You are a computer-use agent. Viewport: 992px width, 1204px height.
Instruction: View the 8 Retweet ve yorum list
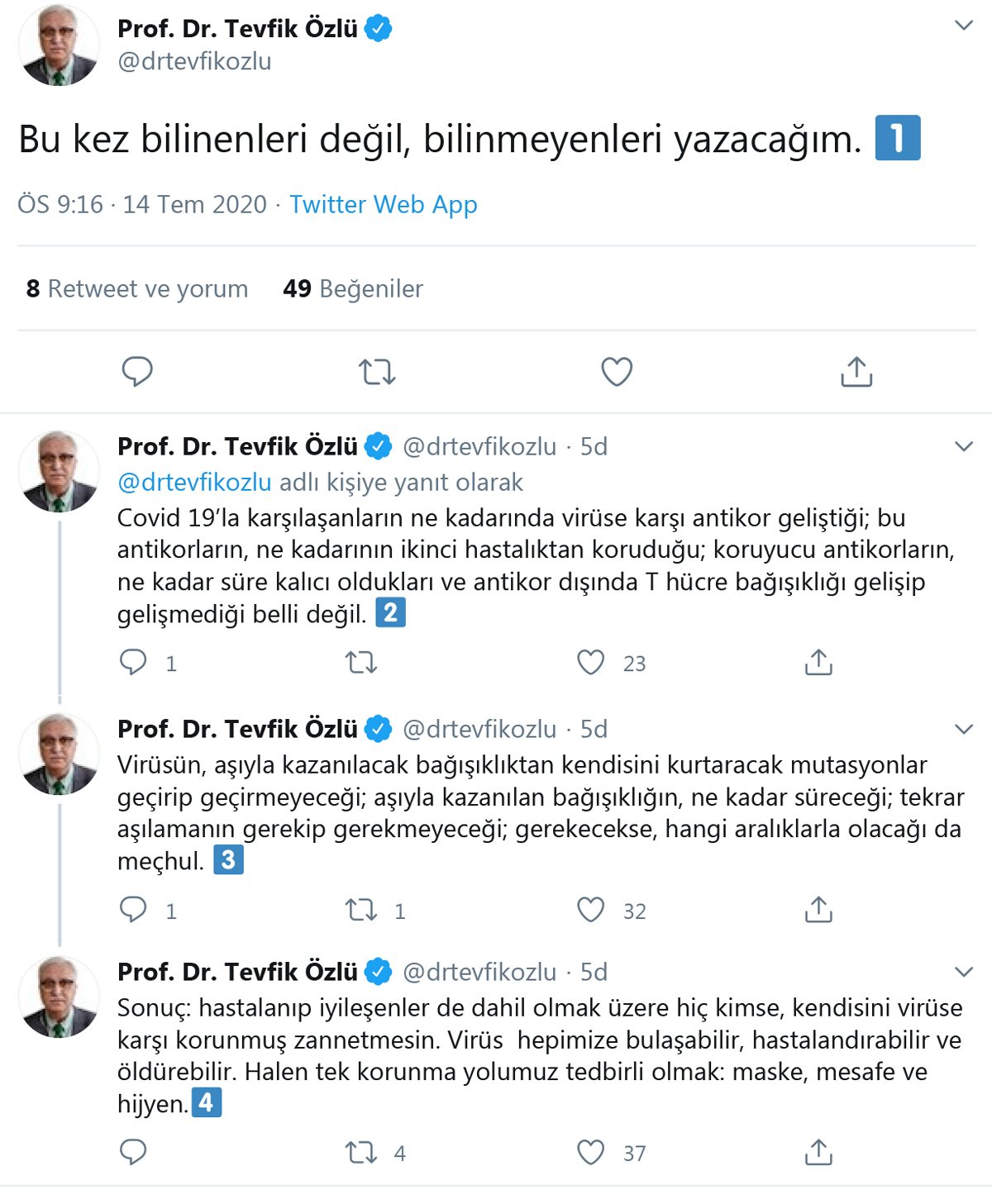pos(137,288)
